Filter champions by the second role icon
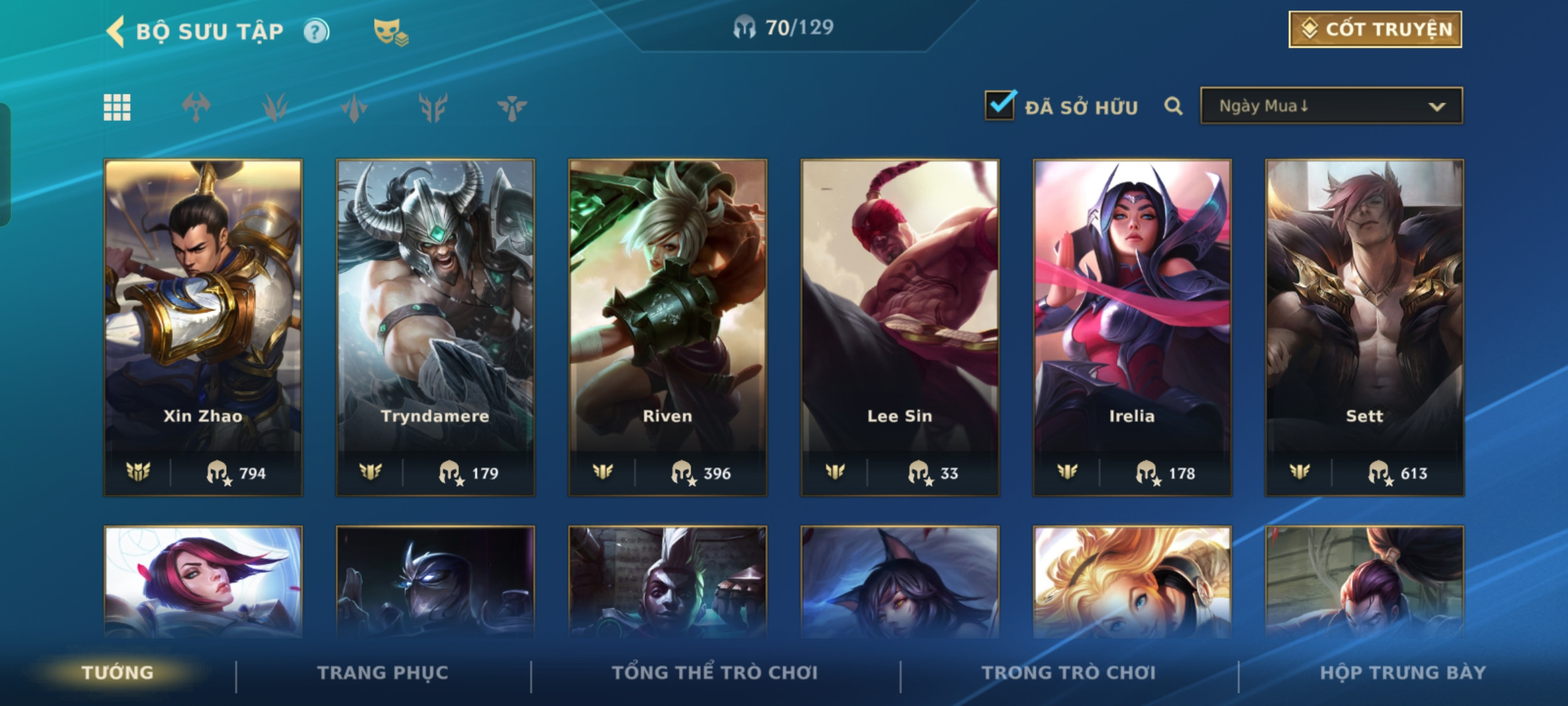 (x=275, y=107)
